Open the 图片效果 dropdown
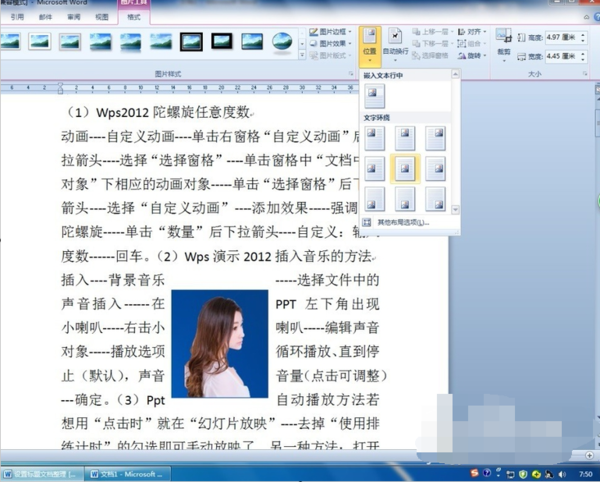 330,44
